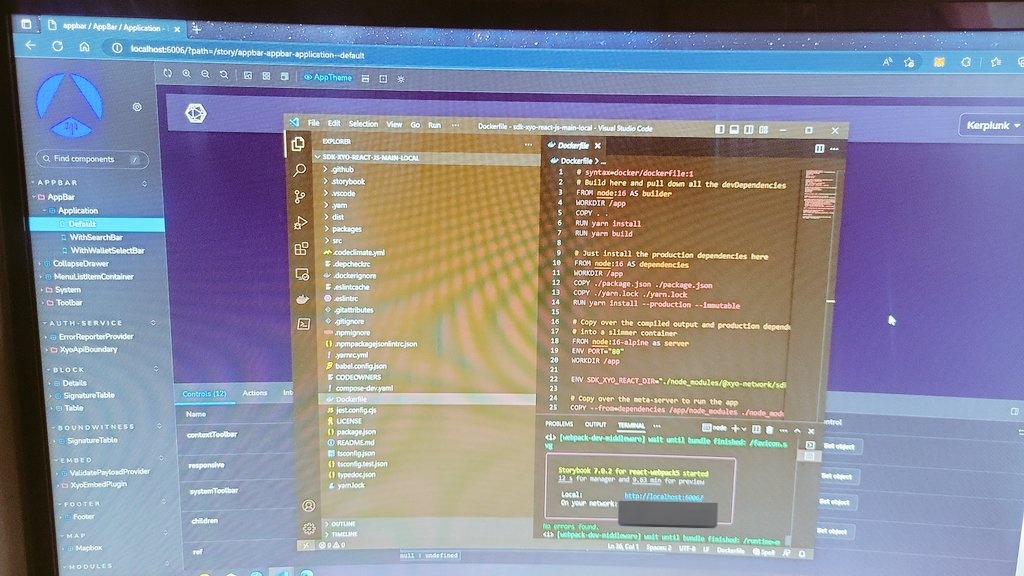Switch to Storybook Actions tab
The height and width of the screenshot is (576, 1024).
(255, 392)
